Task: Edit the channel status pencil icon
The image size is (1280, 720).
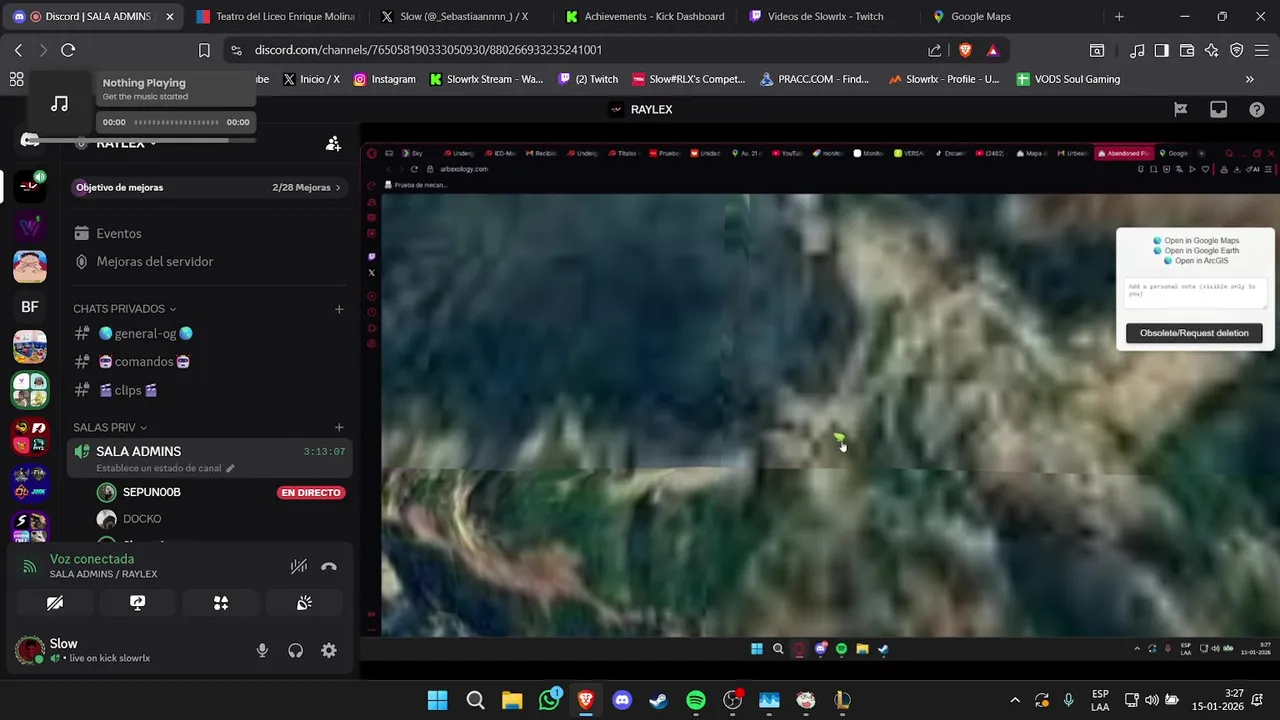Action: 230,468
